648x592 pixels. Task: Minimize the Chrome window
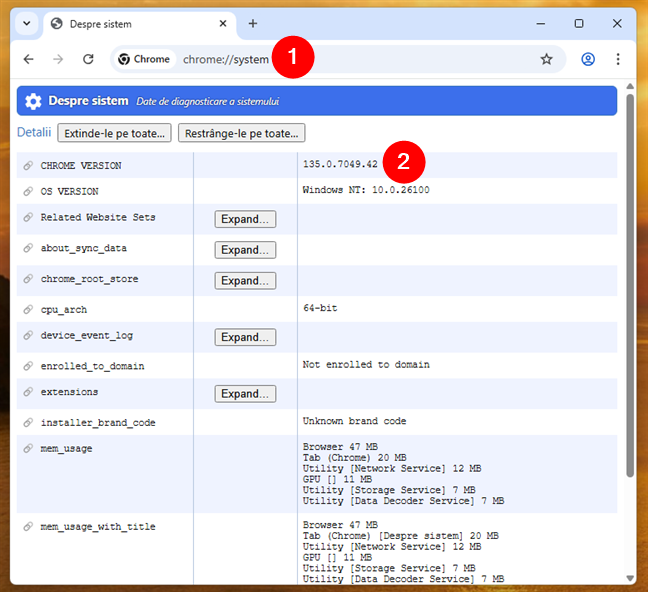click(541, 24)
